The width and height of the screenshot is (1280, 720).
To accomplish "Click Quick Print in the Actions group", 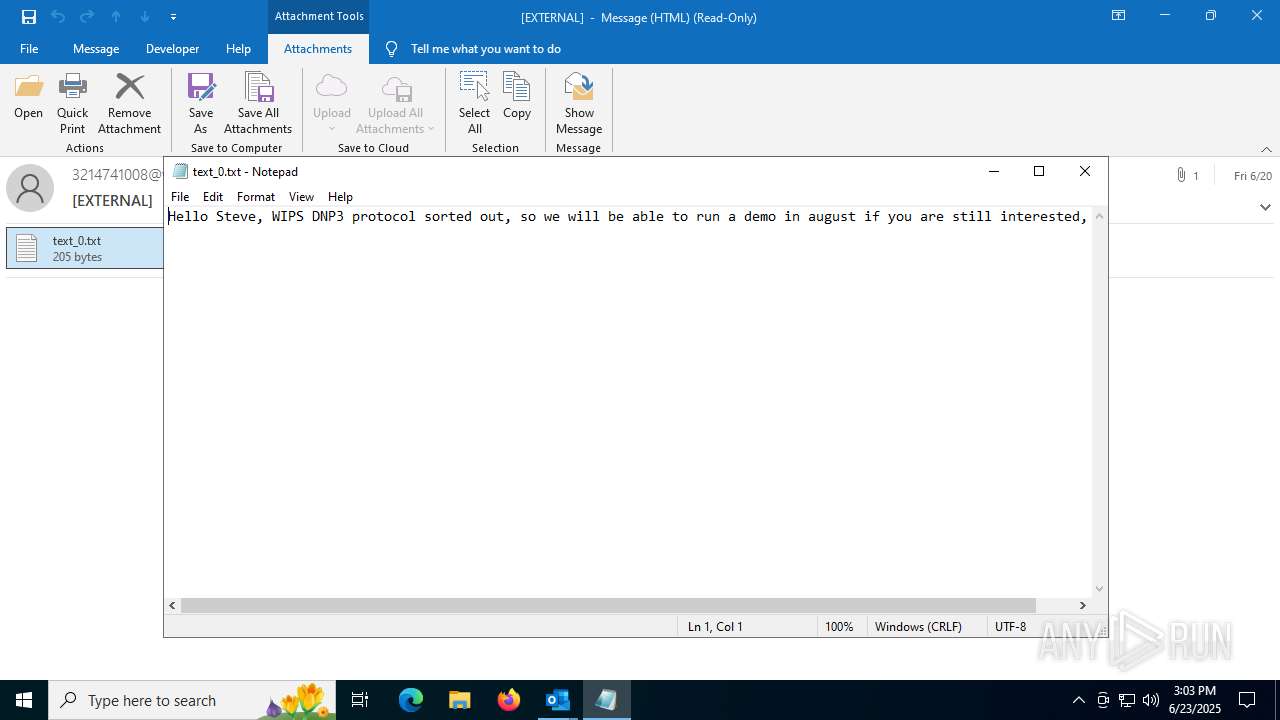I will point(72,104).
